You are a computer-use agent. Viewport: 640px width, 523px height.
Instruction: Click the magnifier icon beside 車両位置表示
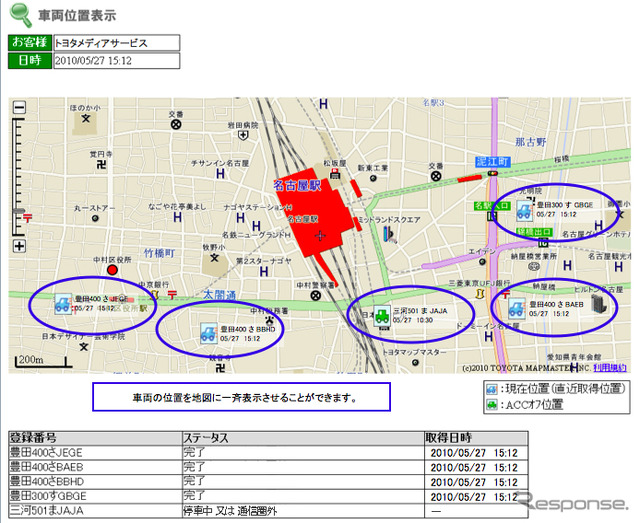[21, 15]
